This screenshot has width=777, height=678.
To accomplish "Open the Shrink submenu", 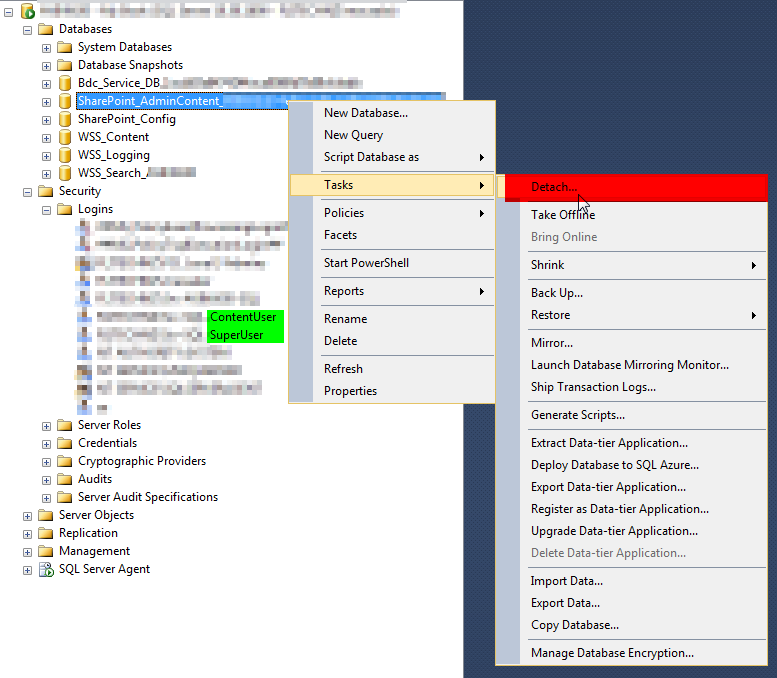I will tap(632, 265).
